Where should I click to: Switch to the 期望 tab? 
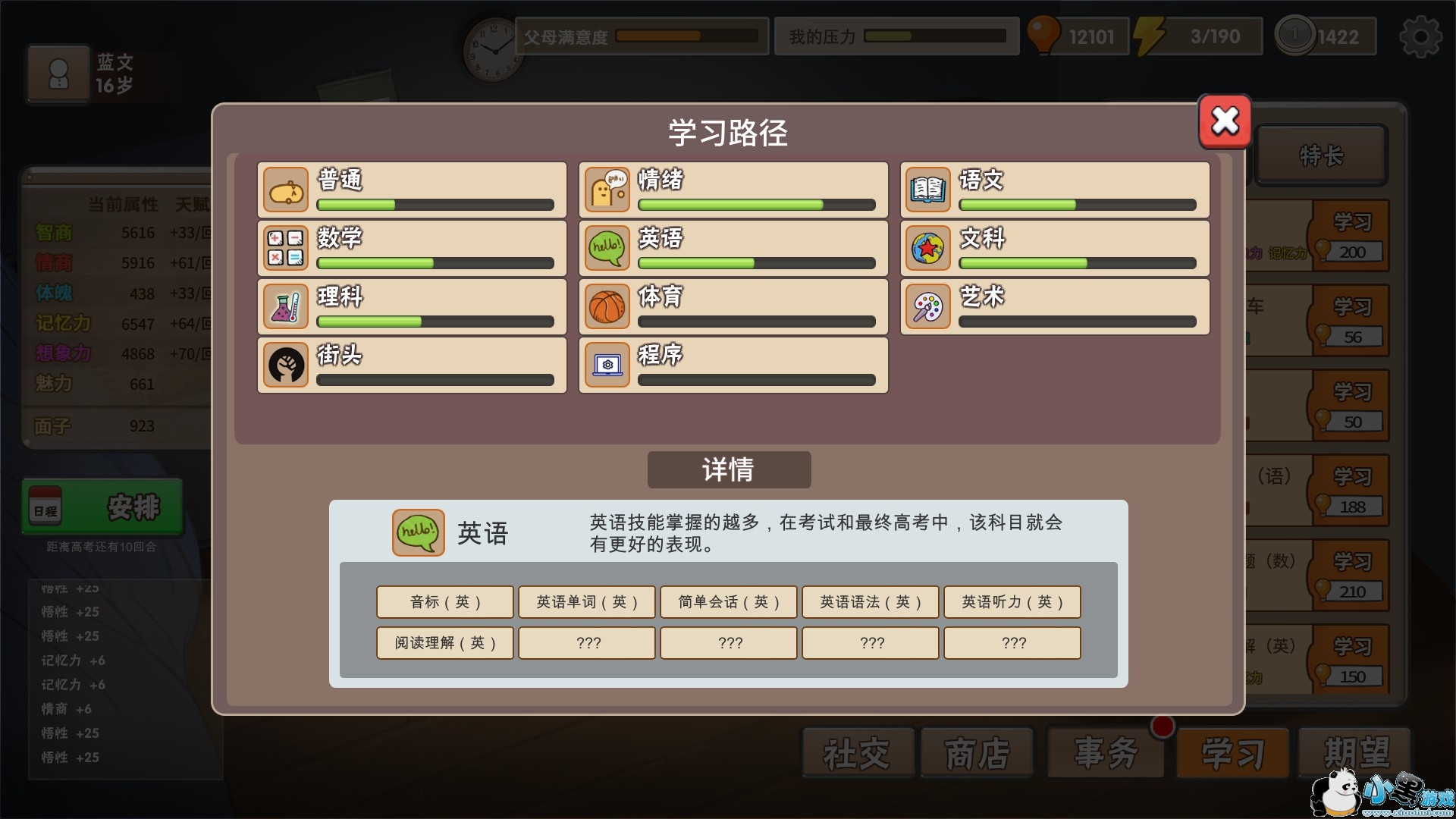click(1355, 753)
